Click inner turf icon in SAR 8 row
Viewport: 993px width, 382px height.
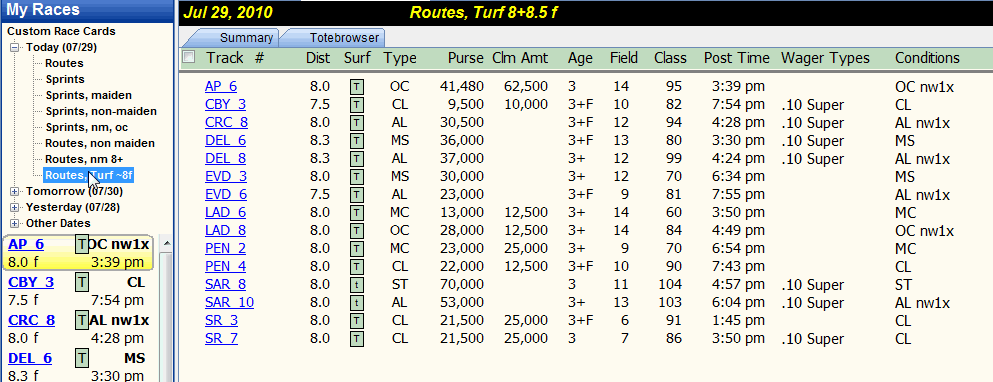pos(357,285)
